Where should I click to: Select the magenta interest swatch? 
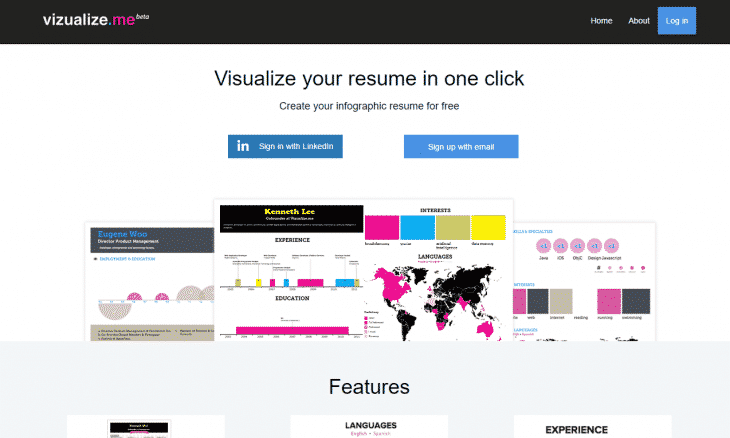(x=382, y=227)
